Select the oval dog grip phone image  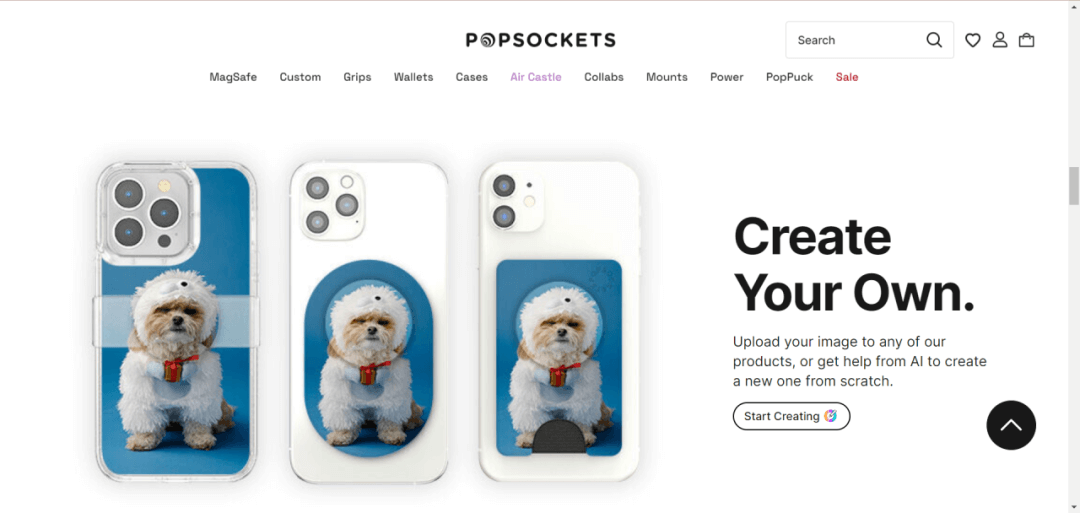[x=368, y=322]
